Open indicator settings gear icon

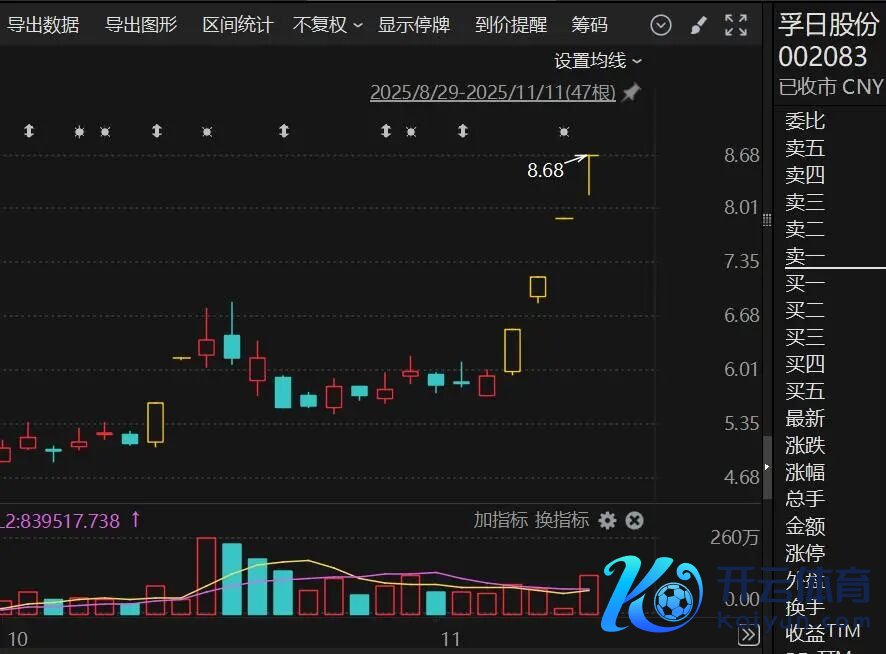click(x=607, y=520)
